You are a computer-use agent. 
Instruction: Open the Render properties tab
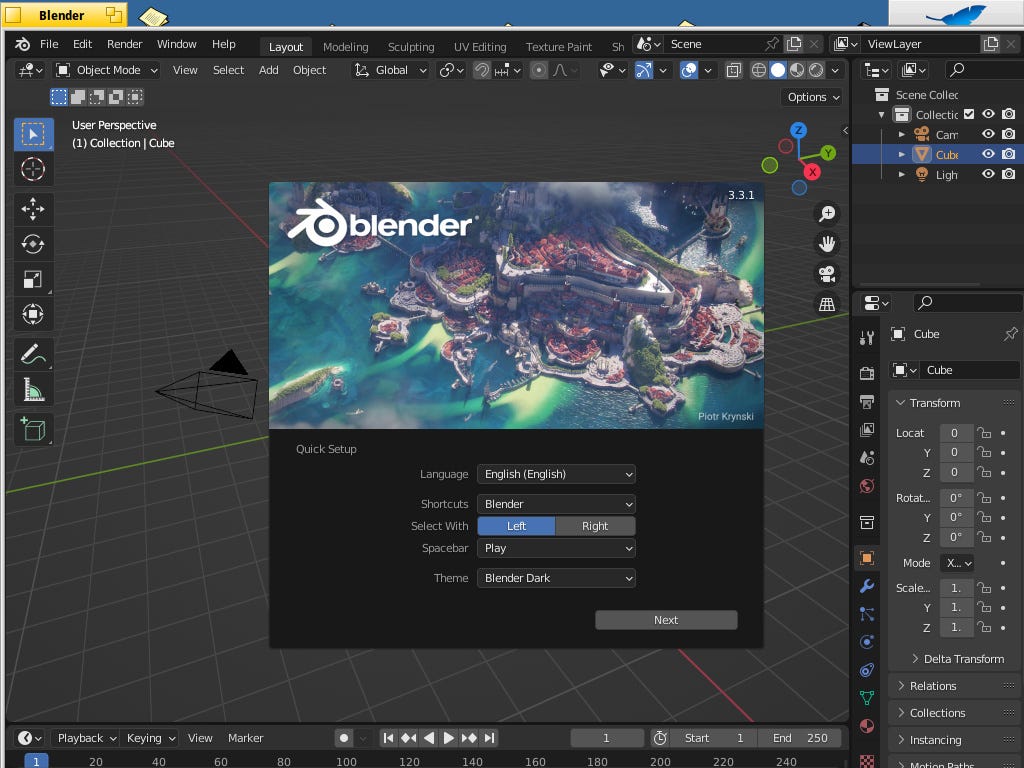coord(867,374)
